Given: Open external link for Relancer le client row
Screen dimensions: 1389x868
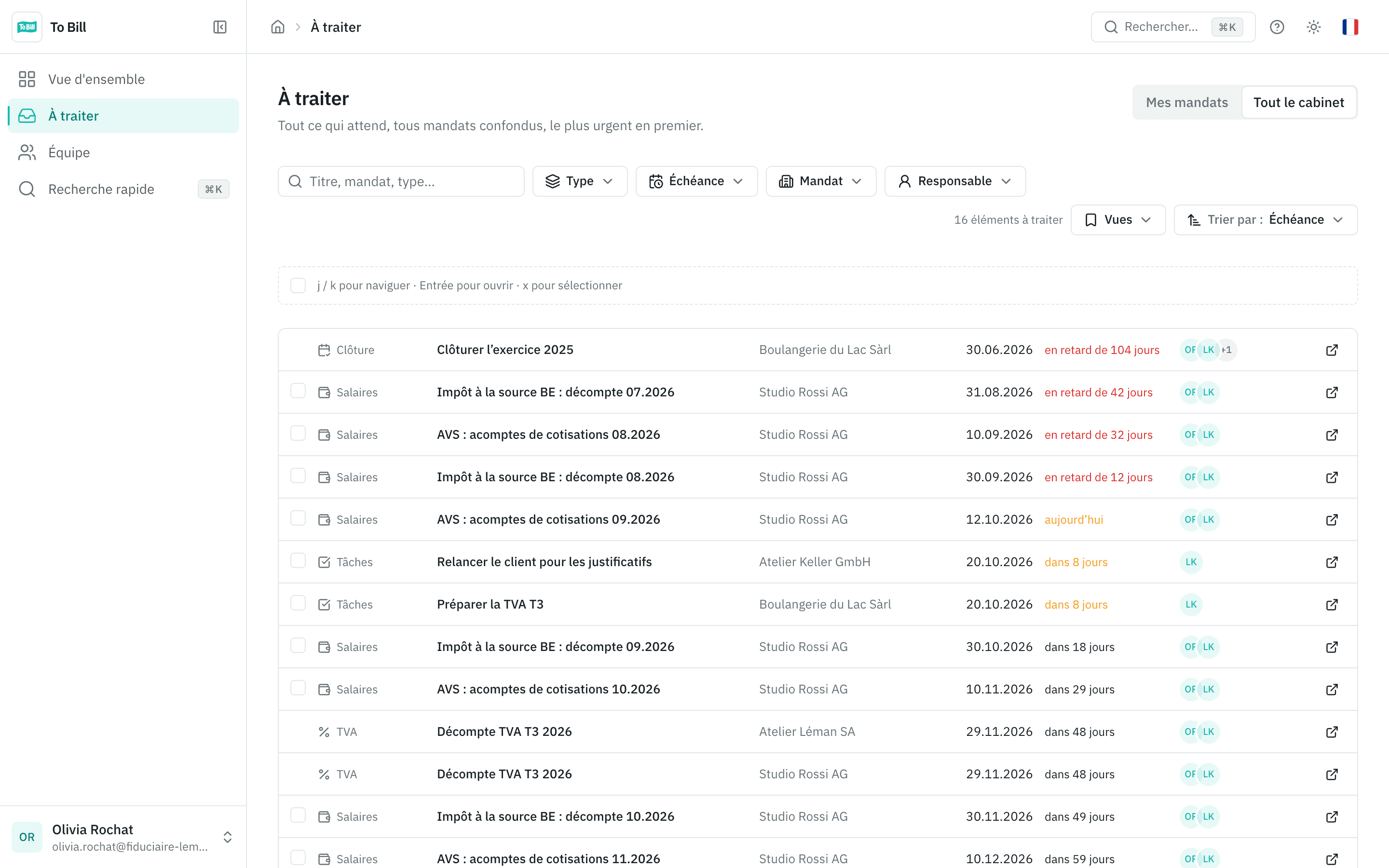Looking at the screenshot, I should coord(1332,562).
